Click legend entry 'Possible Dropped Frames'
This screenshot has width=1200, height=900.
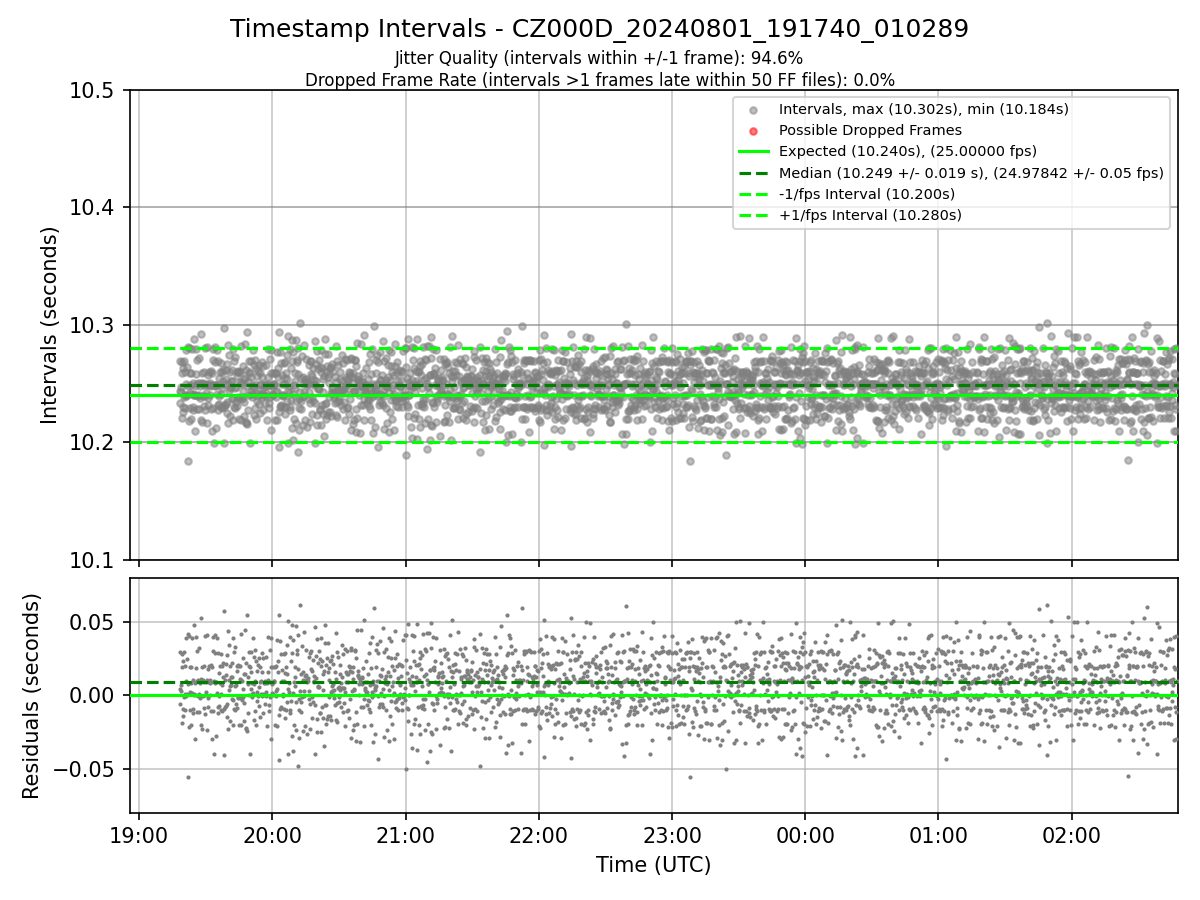click(x=870, y=130)
